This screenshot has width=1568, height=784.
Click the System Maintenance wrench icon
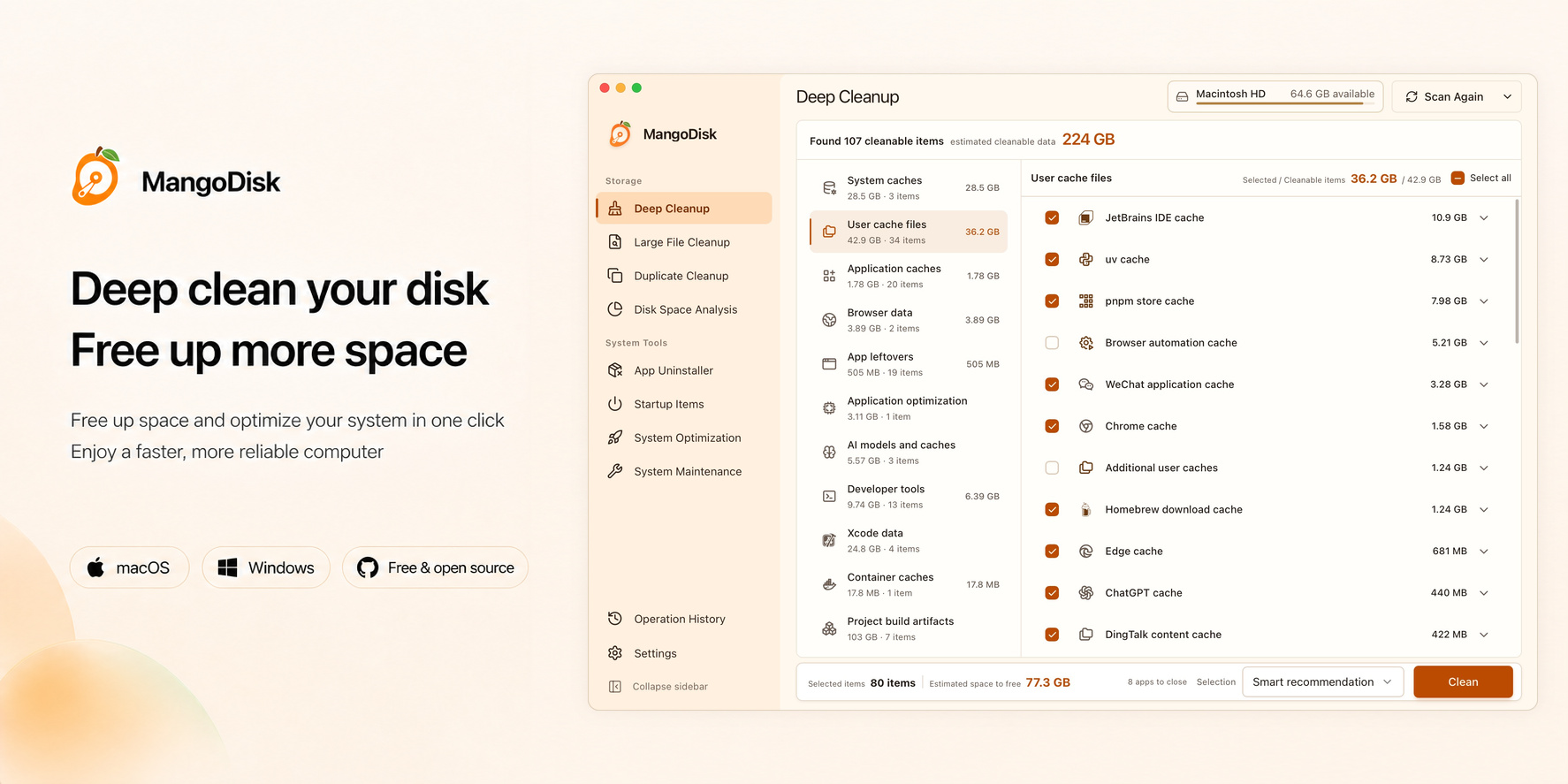(615, 471)
